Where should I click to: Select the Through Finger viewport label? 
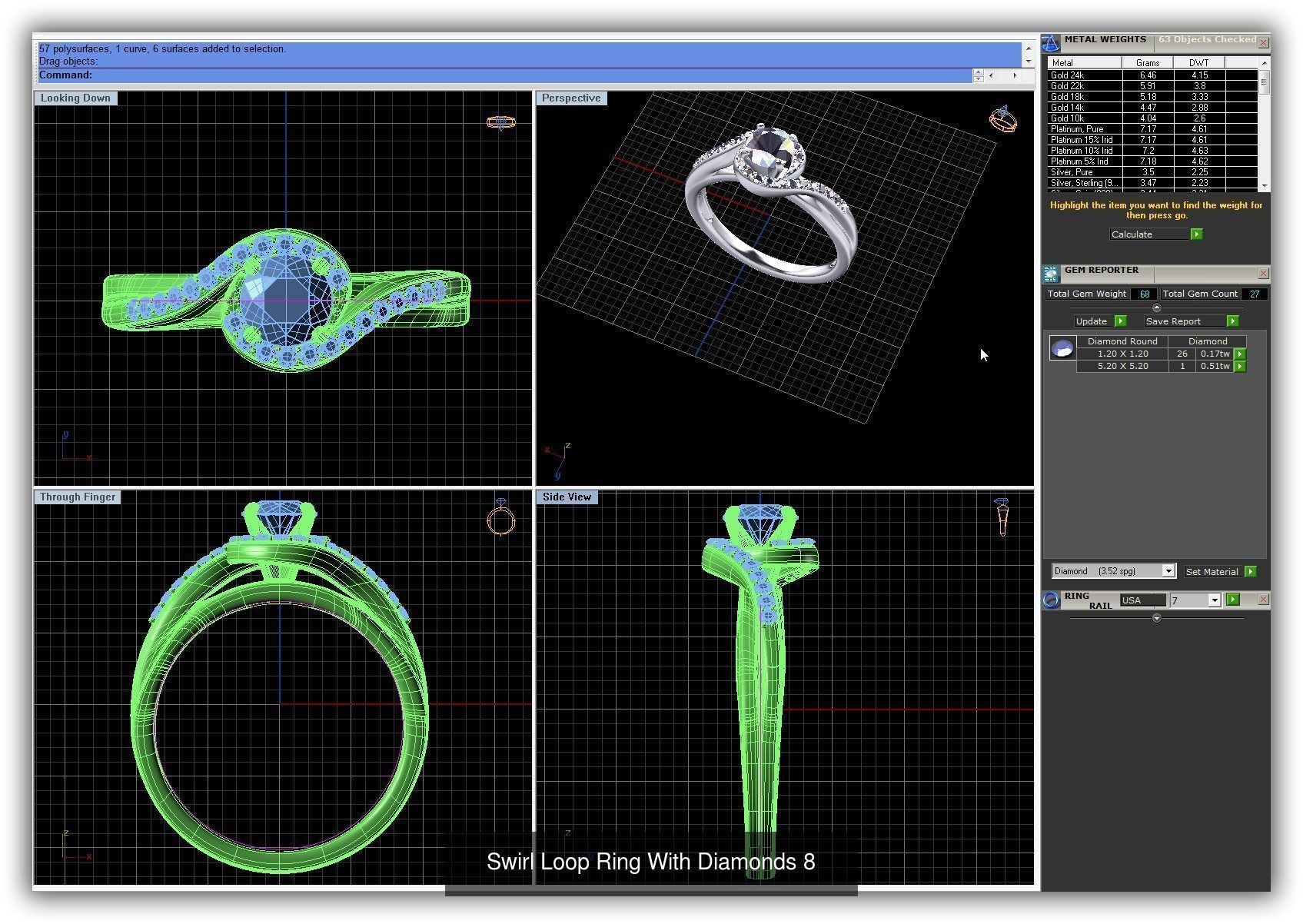pos(78,497)
